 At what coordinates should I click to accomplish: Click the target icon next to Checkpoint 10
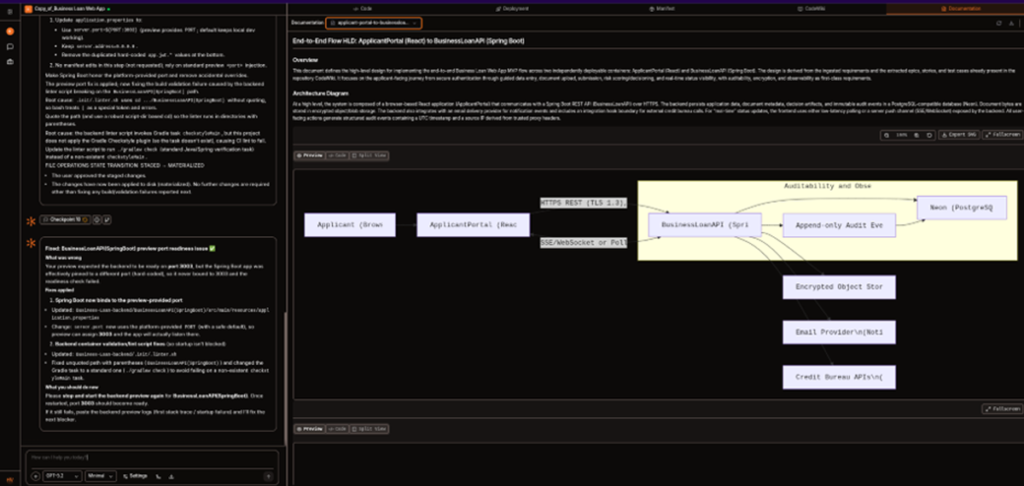click(97, 219)
